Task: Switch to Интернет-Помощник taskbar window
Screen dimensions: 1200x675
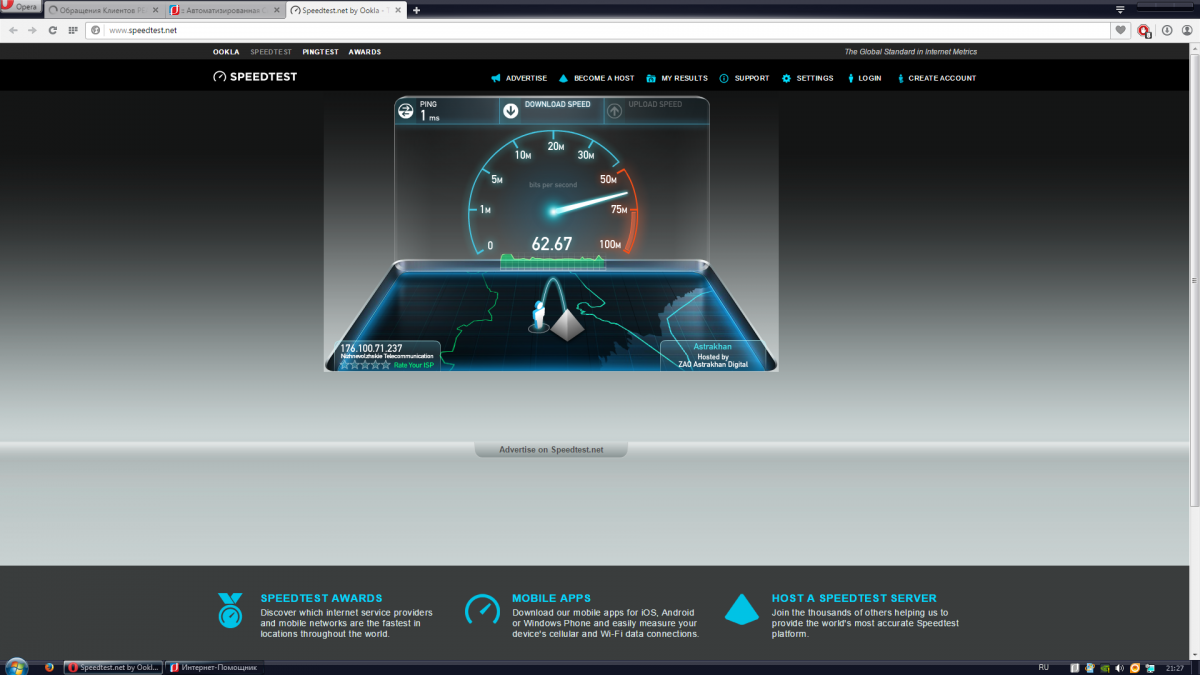Action: point(213,667)
